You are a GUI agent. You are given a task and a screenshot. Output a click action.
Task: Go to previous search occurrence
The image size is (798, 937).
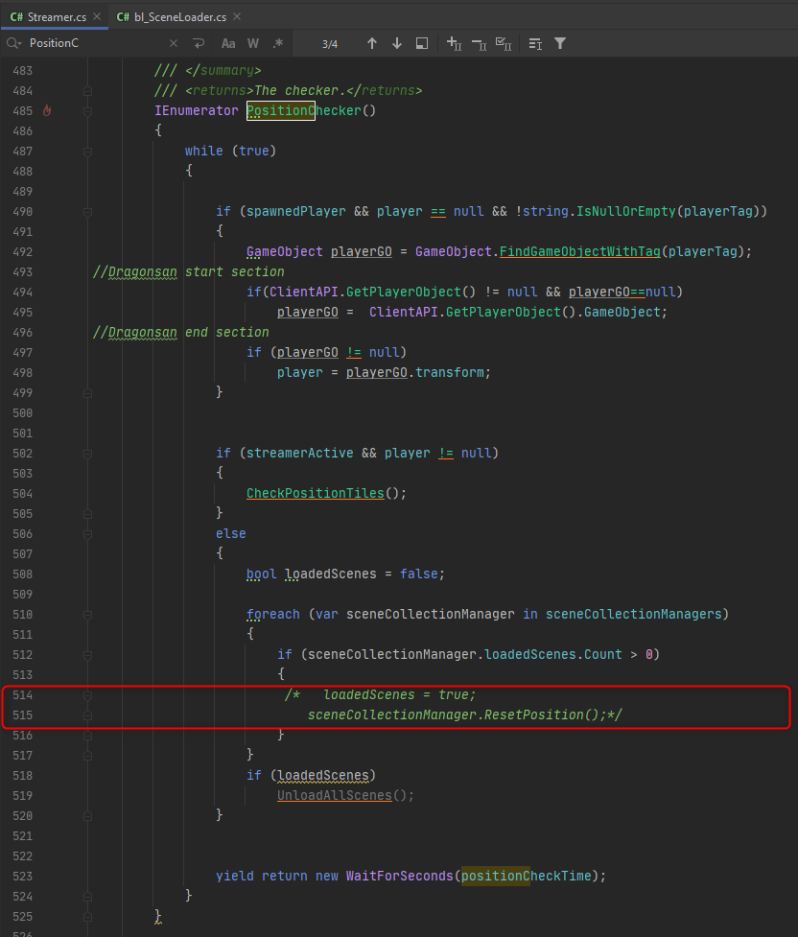coord(372,44)
